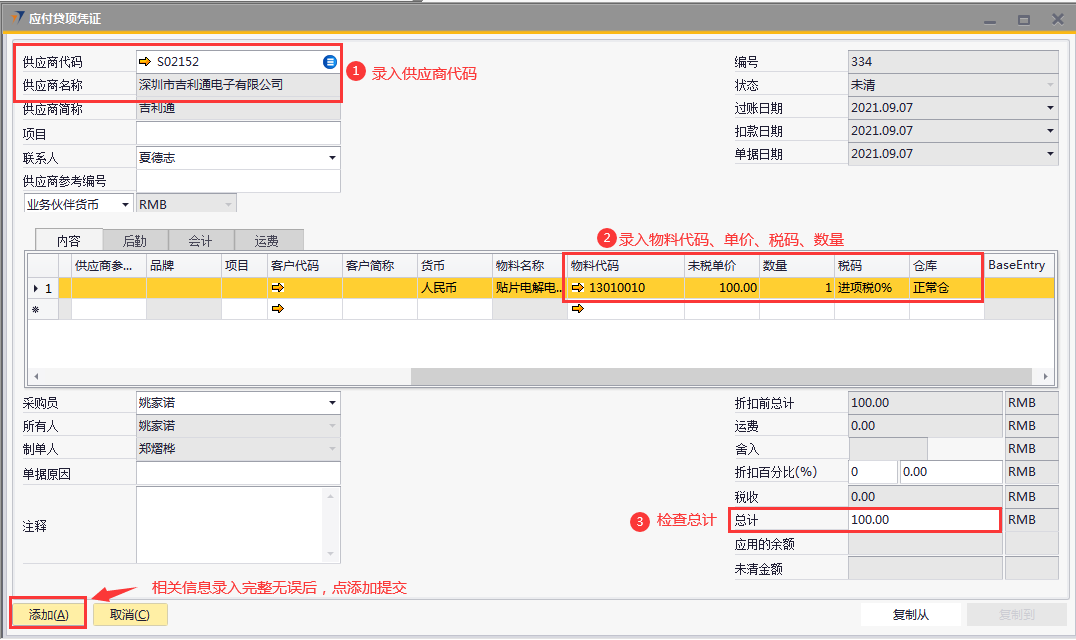Click the orange link arrow beside supplier code S02152

(145, 62)
